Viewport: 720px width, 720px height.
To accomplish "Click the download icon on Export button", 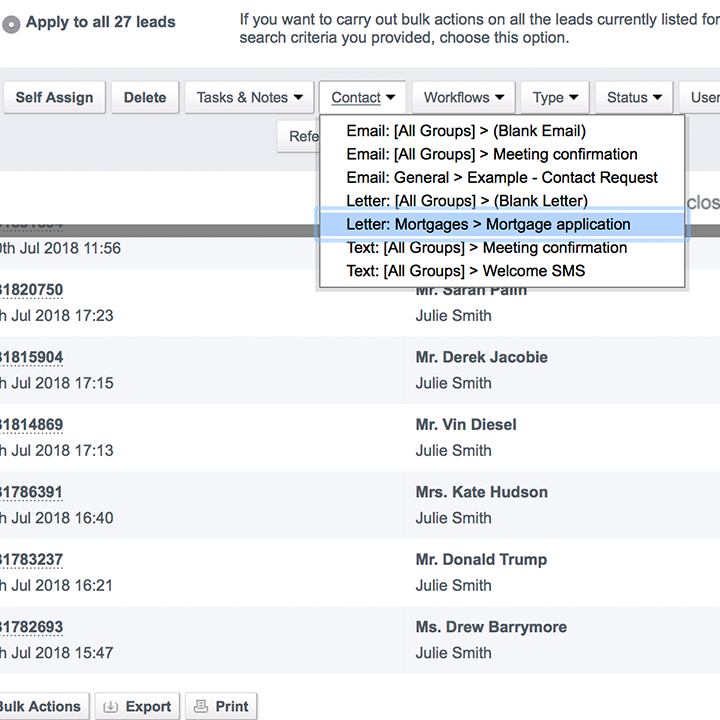I will [x=110, y=707].
